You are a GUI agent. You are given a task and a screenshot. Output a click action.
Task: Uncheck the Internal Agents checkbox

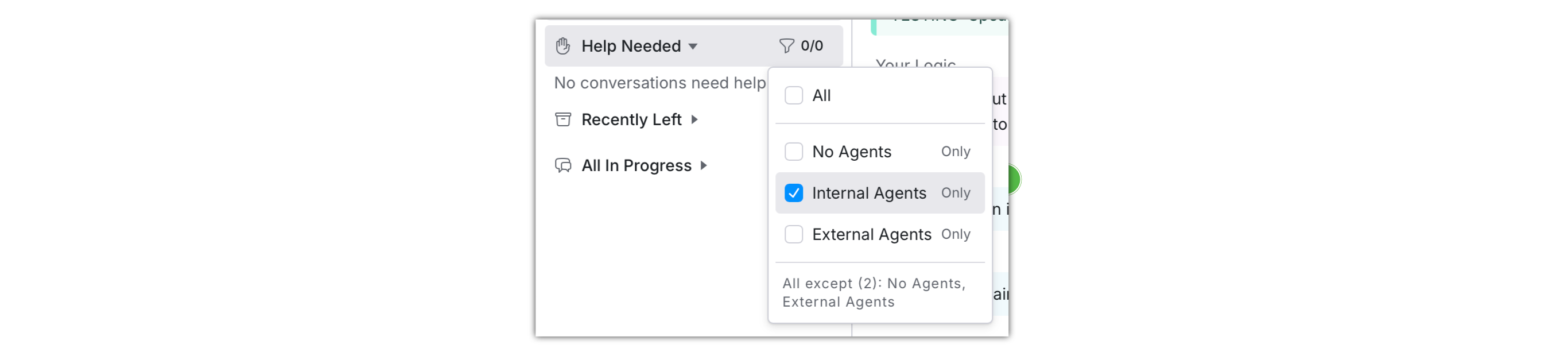(x=793, y=193)
